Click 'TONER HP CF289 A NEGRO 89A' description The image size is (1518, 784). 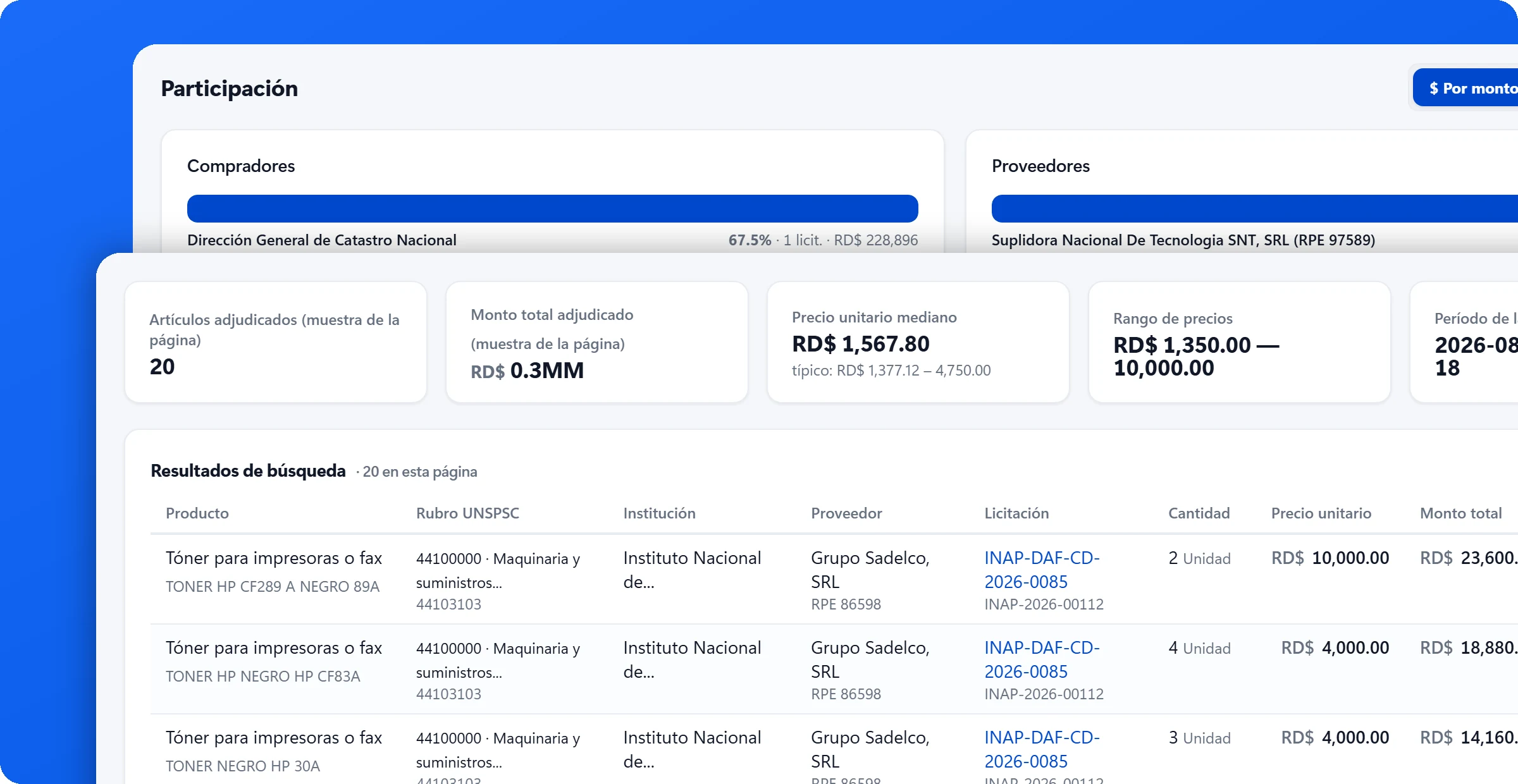pyautogui.click(x=273, y=587)
